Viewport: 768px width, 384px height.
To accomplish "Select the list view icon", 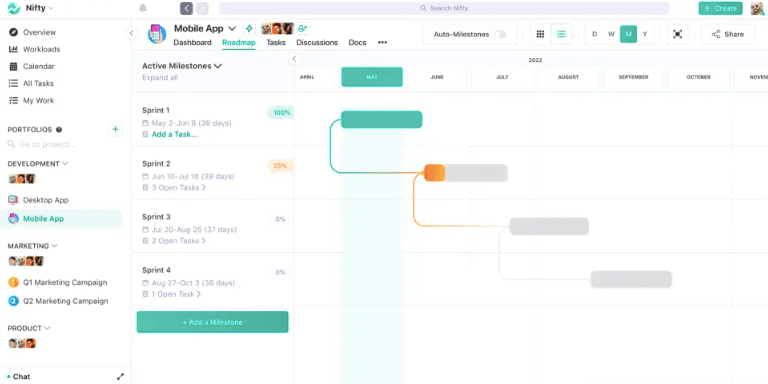I will (561, 34).
